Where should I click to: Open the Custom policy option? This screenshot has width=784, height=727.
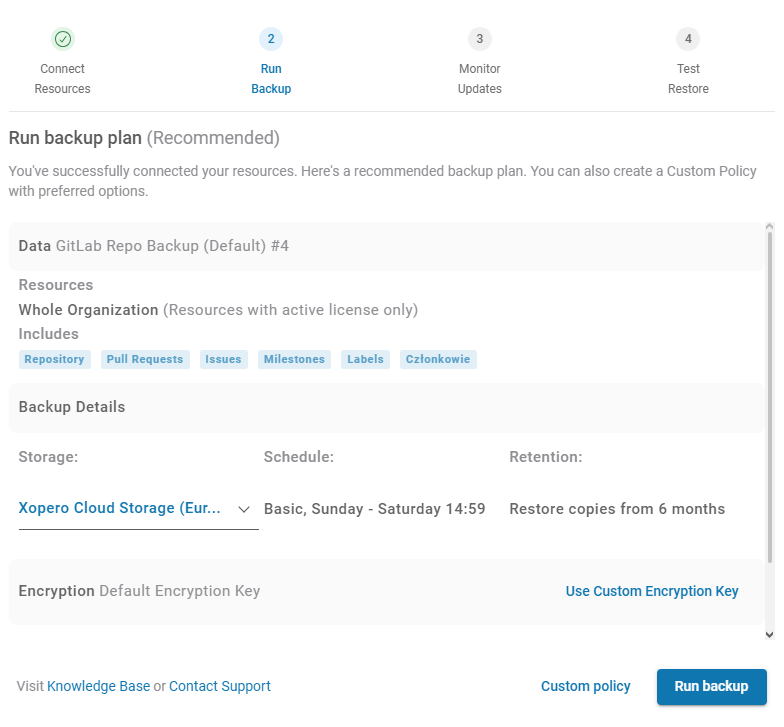click(x=585, y=687)
